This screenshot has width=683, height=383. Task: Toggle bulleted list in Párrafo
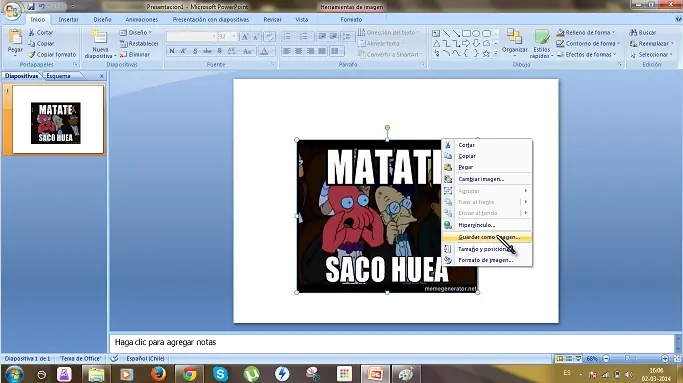click(x=287, y=37)
